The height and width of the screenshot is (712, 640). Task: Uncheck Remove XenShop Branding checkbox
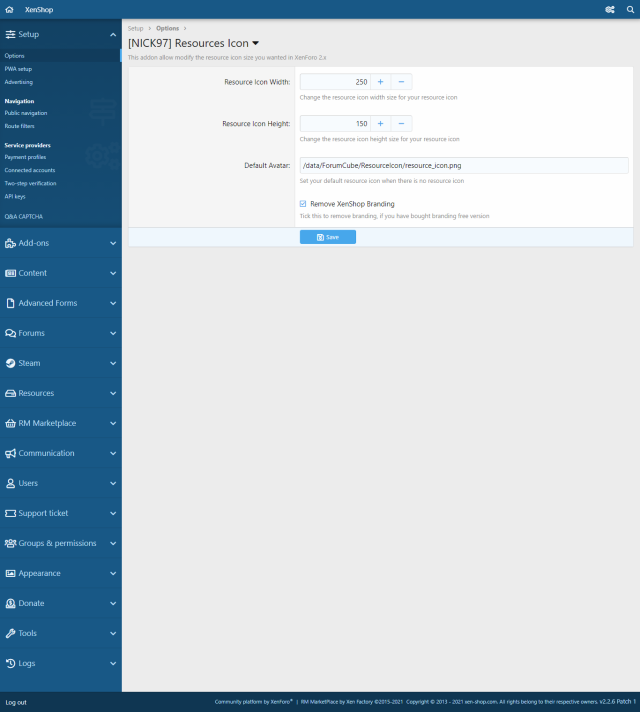(303, 203)
